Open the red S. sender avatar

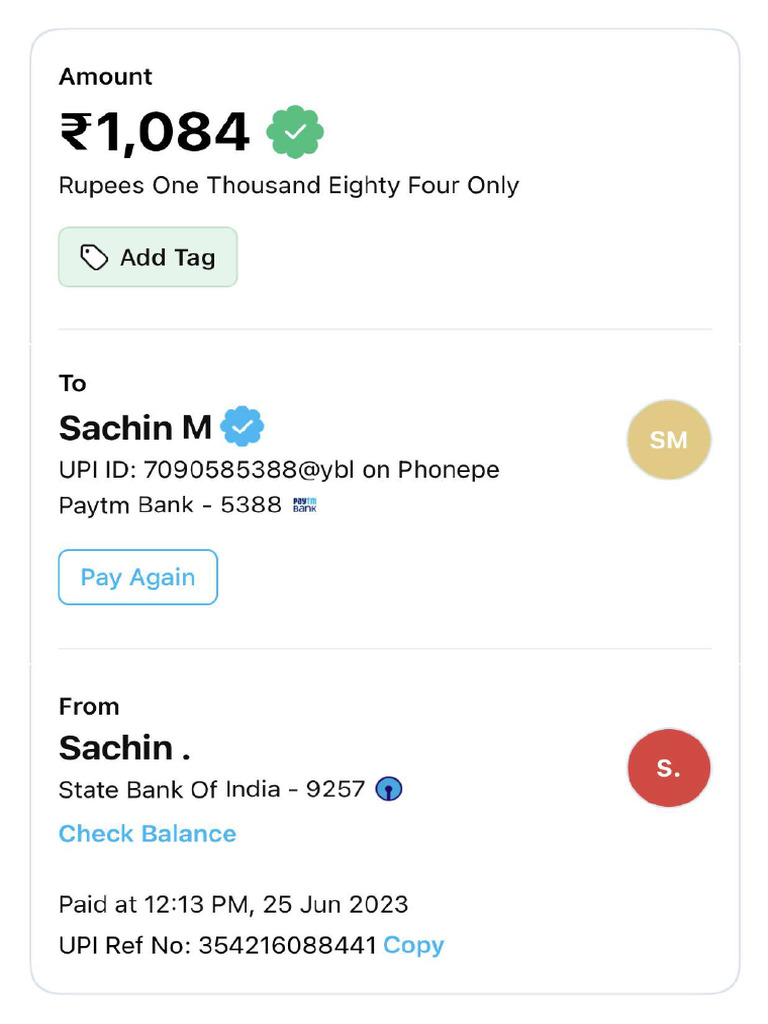pos(668,768)
